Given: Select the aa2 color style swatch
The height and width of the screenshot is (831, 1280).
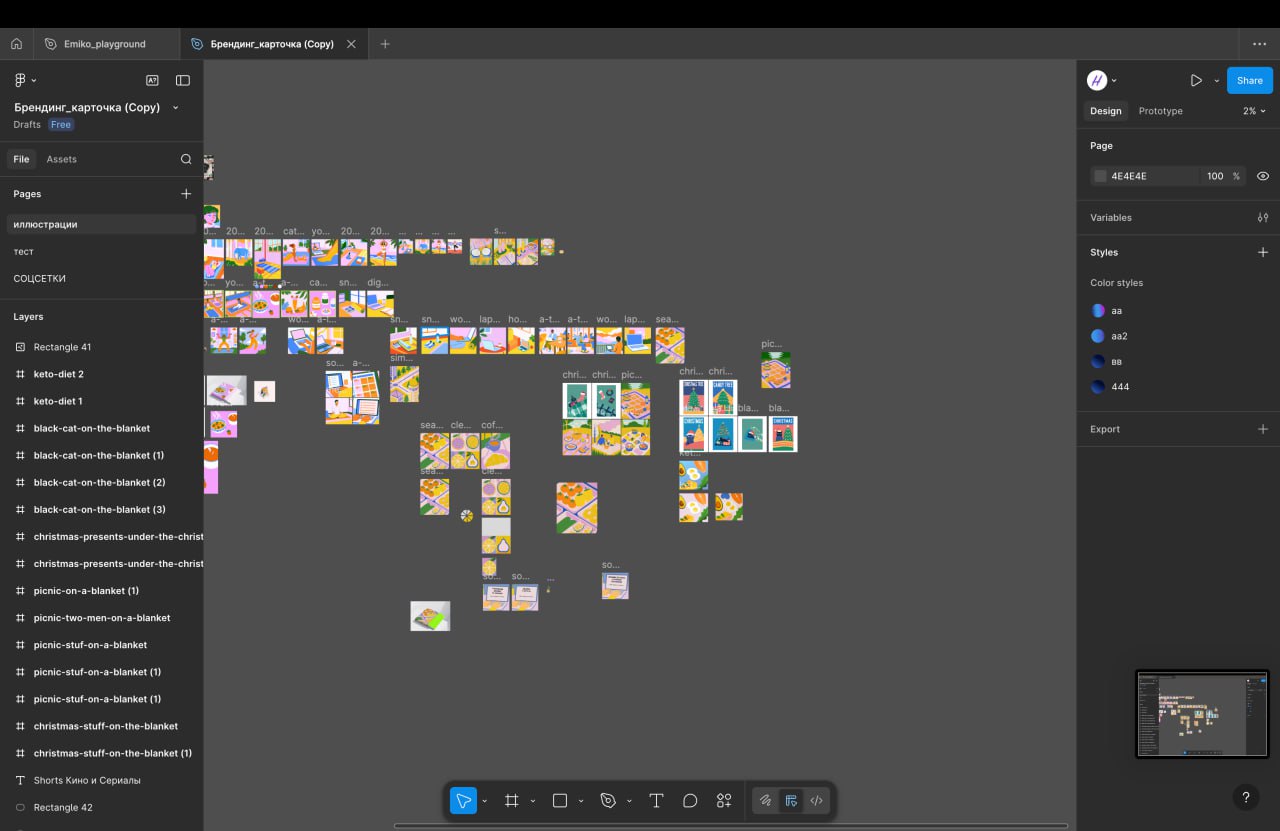Looking at the screenshot, I should coord(1098,336).
